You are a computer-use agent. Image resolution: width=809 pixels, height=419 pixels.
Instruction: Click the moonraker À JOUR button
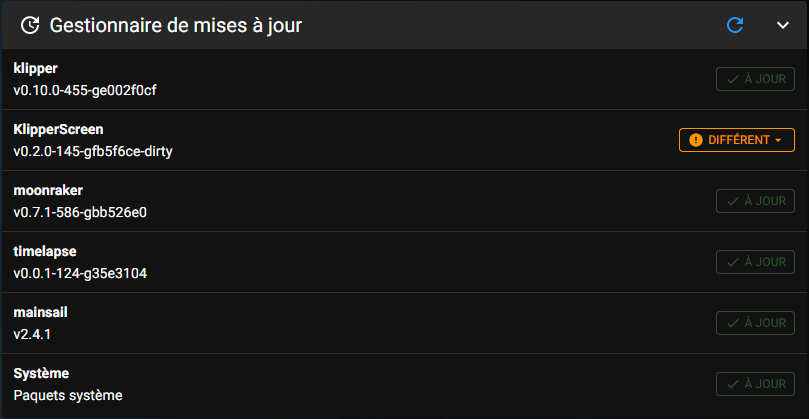755,201
